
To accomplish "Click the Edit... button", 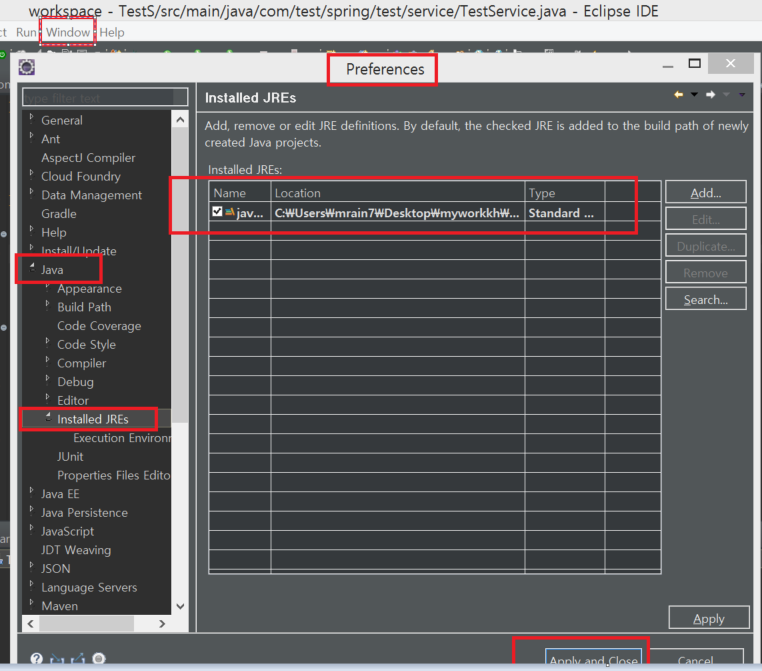I will (x=706, y=219).
